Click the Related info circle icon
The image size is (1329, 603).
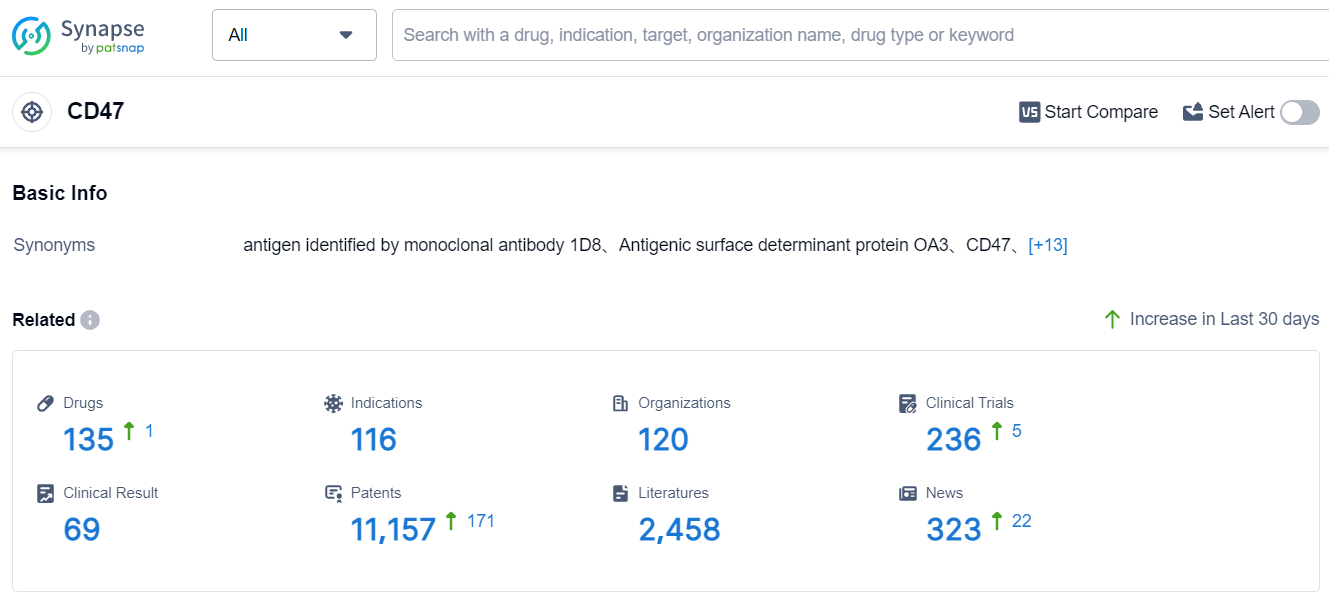tap(90, 320)
